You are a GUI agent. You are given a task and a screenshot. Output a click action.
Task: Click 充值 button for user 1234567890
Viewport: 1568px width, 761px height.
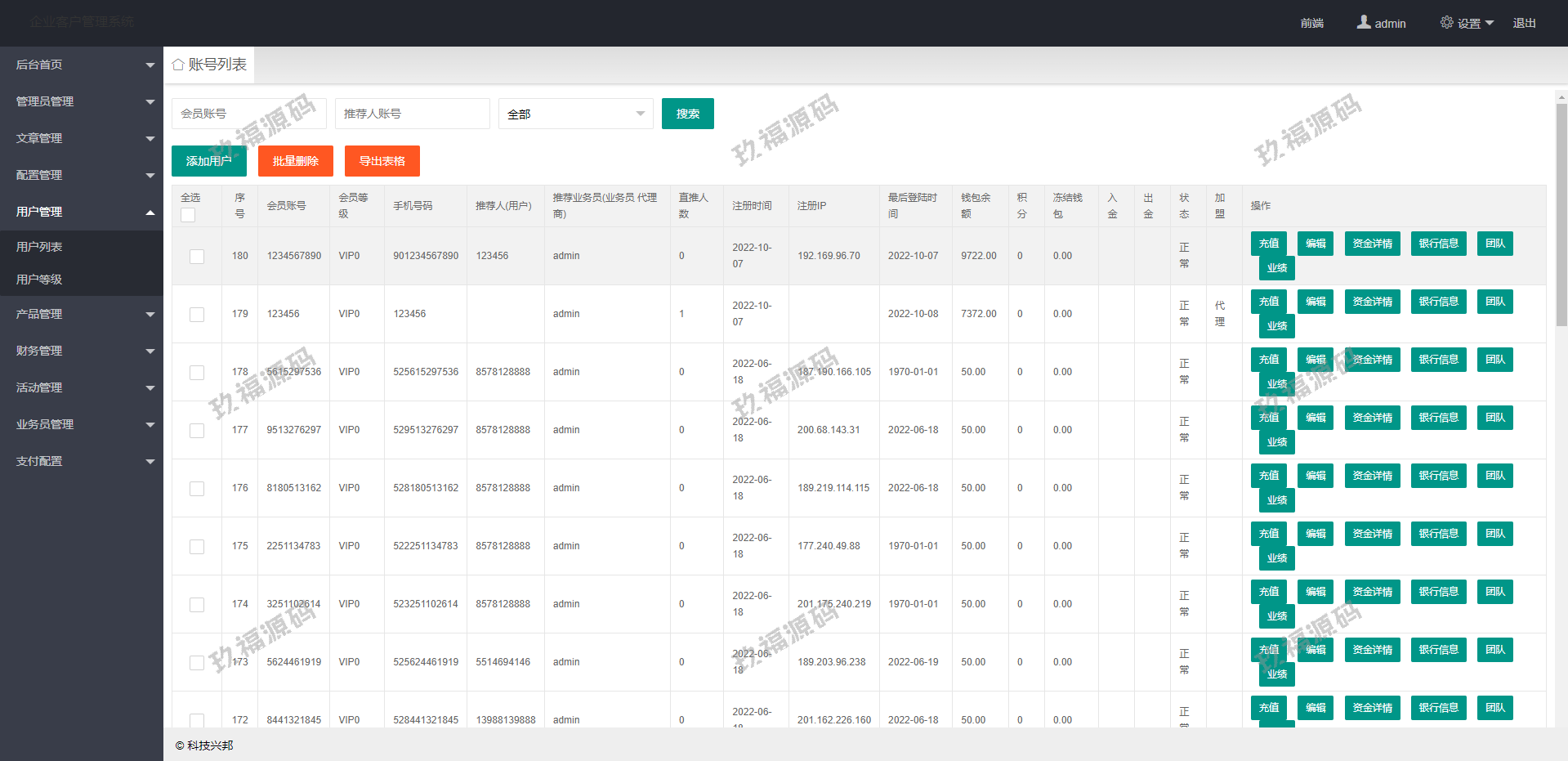[1268, 244]
